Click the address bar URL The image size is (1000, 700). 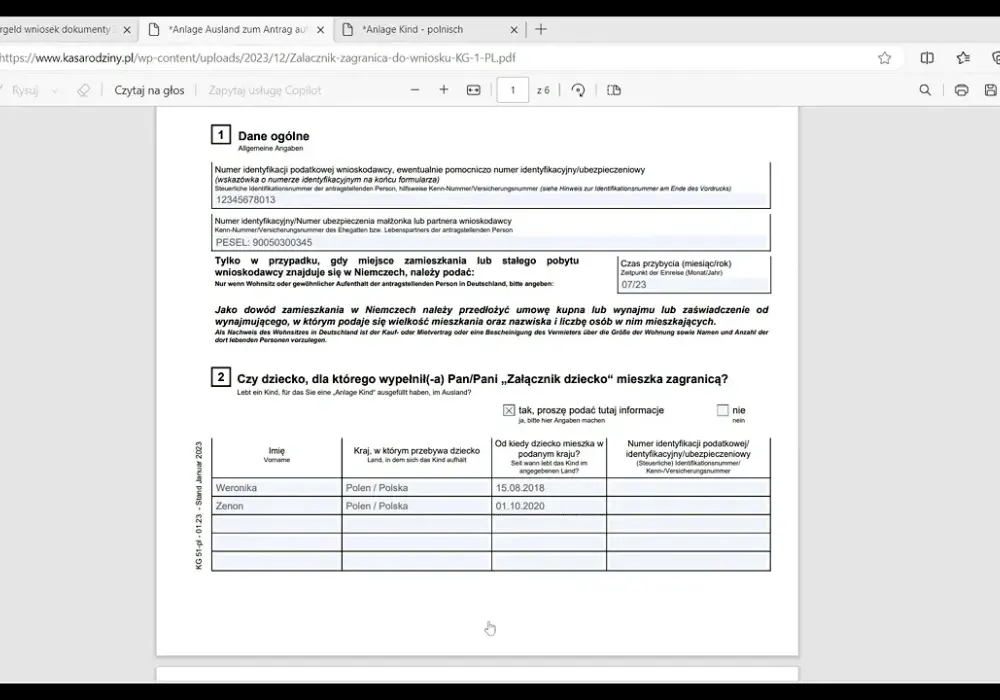coord(258,58)
